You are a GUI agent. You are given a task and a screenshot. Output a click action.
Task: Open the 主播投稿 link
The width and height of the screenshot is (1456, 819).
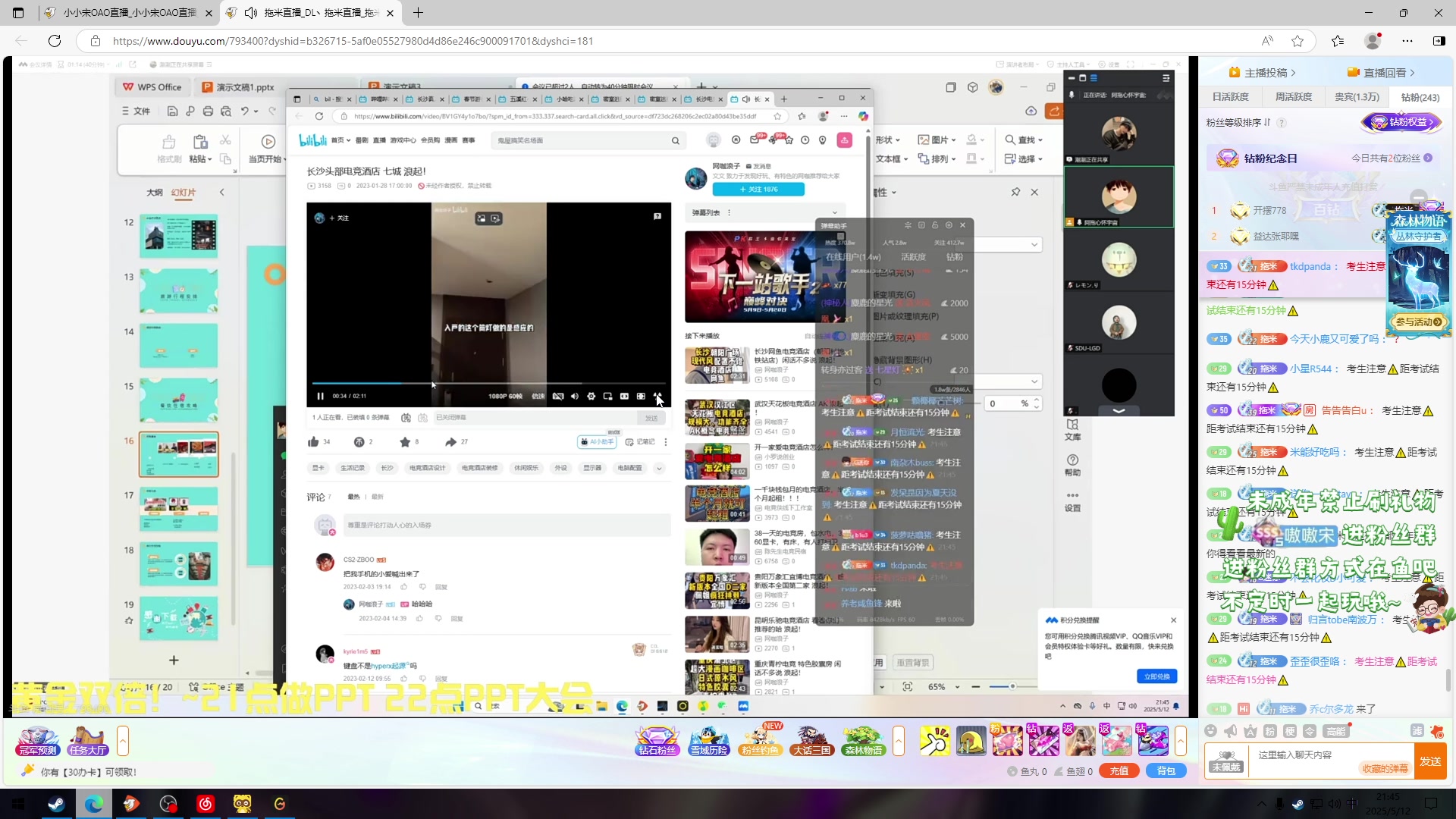click(x=1262, y=73)
